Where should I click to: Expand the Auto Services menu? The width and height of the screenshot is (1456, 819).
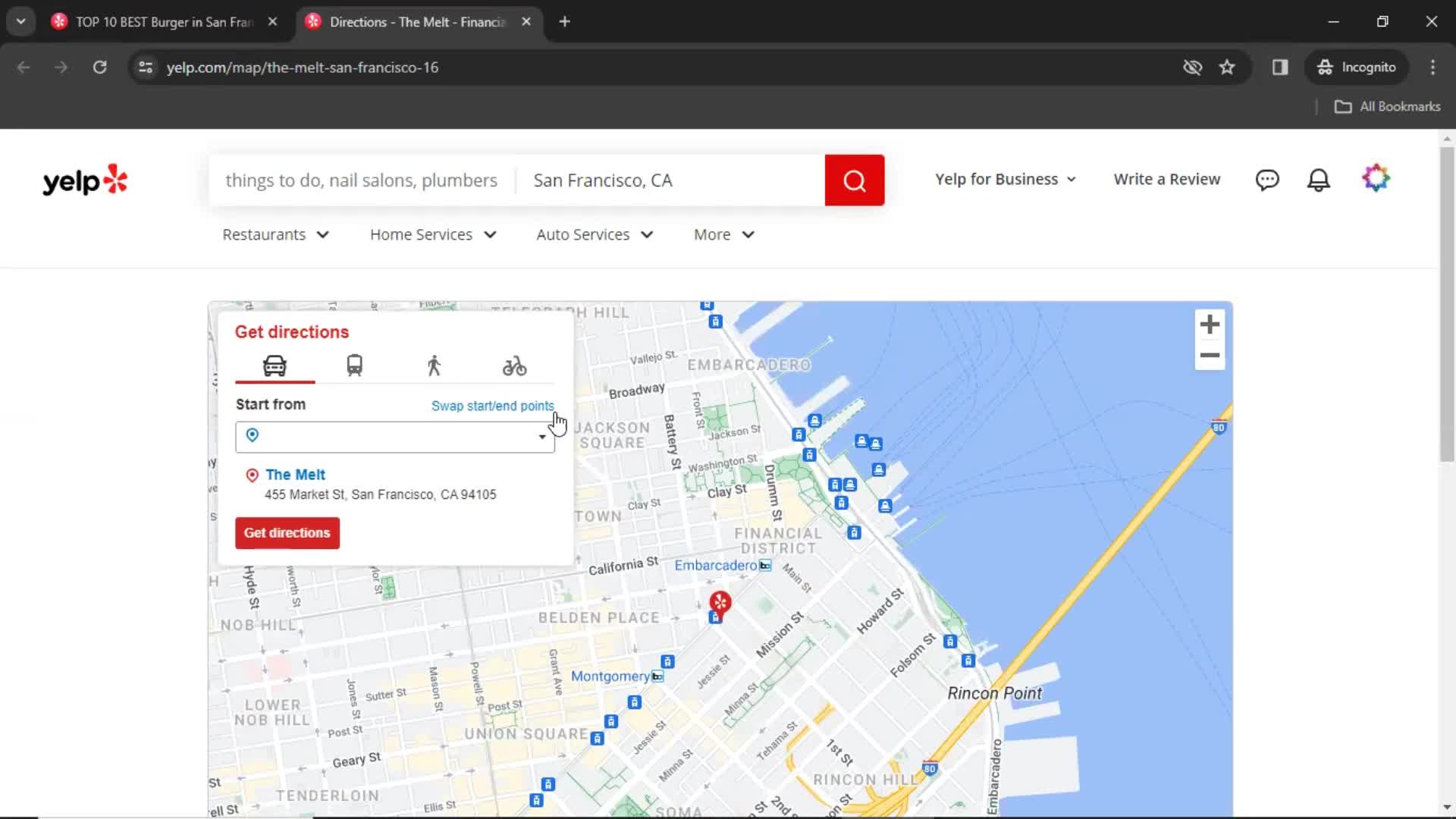click(x=595, y=235)
